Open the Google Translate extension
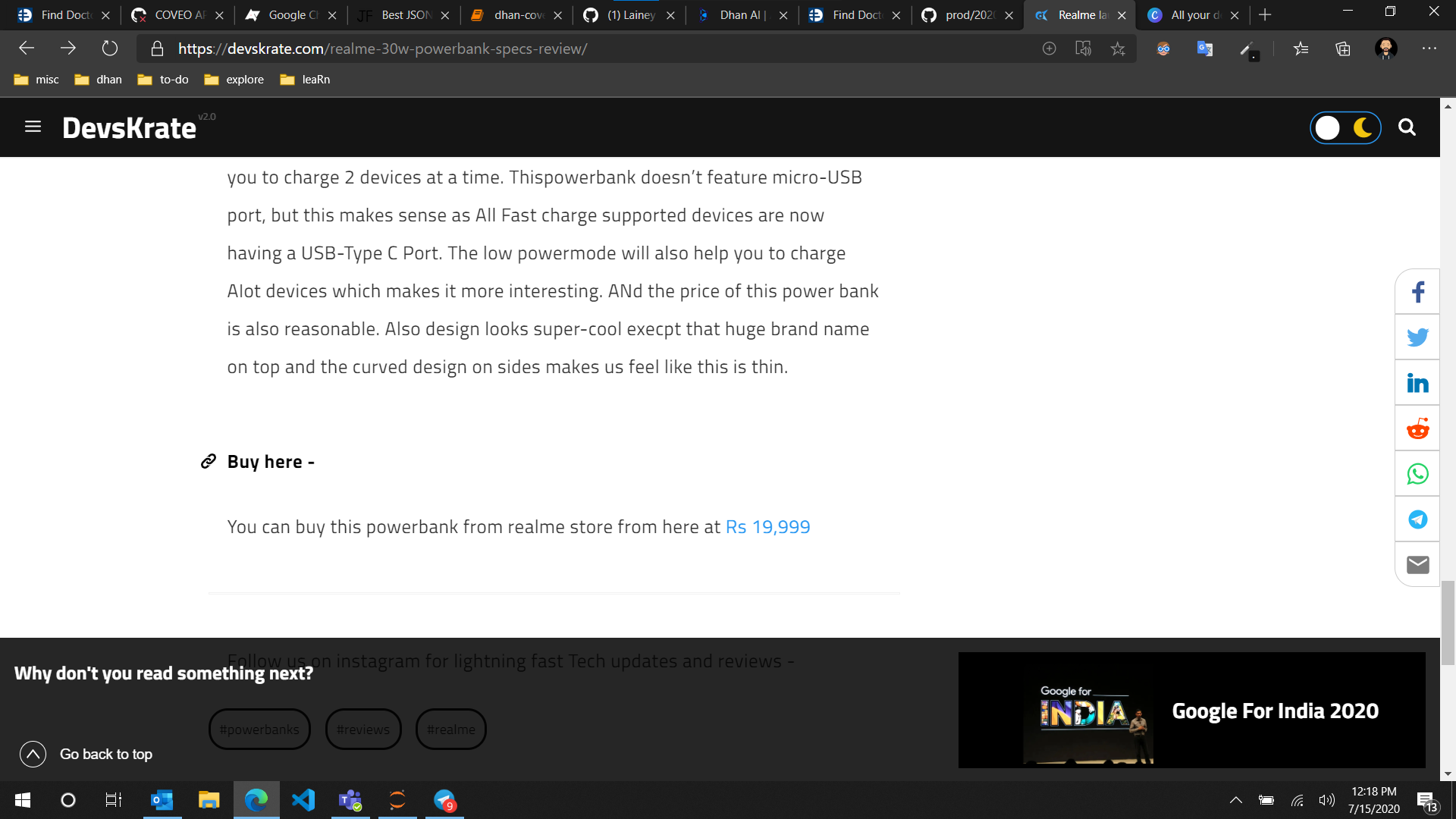This screenshot has height=819, width=1456. [x=1205, y=49]
